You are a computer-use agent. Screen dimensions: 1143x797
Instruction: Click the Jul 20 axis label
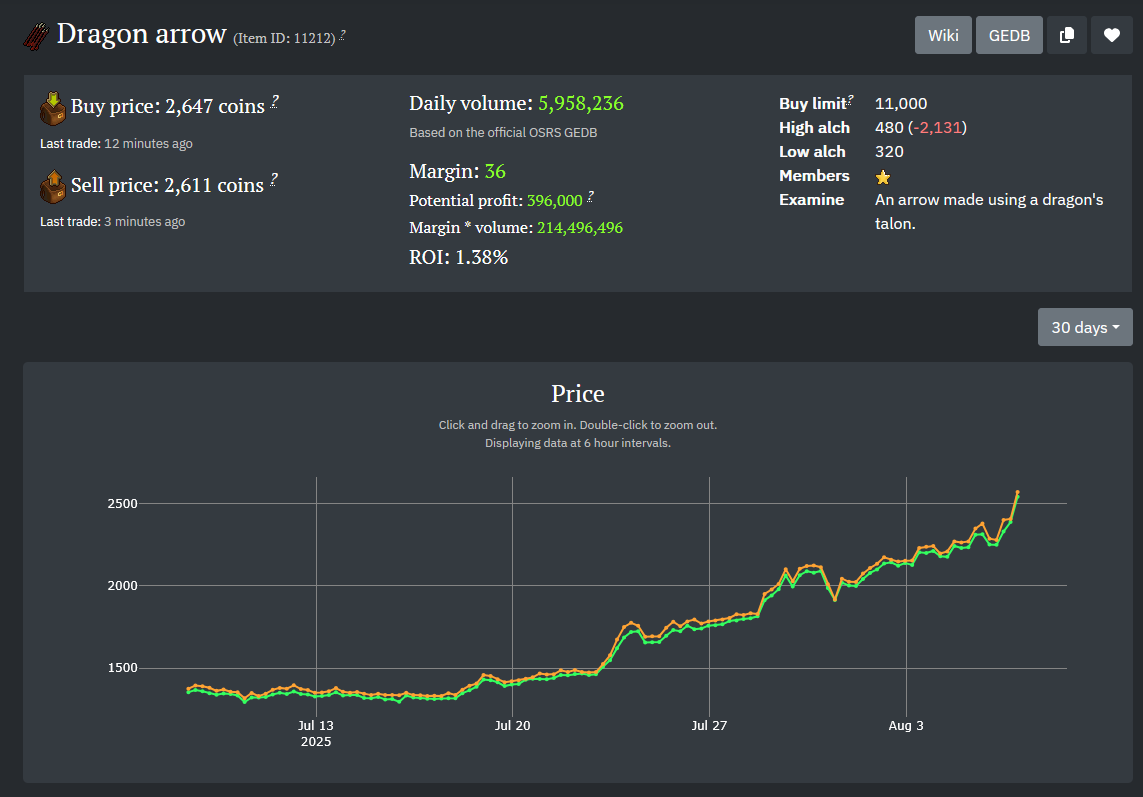coord(512,726)
